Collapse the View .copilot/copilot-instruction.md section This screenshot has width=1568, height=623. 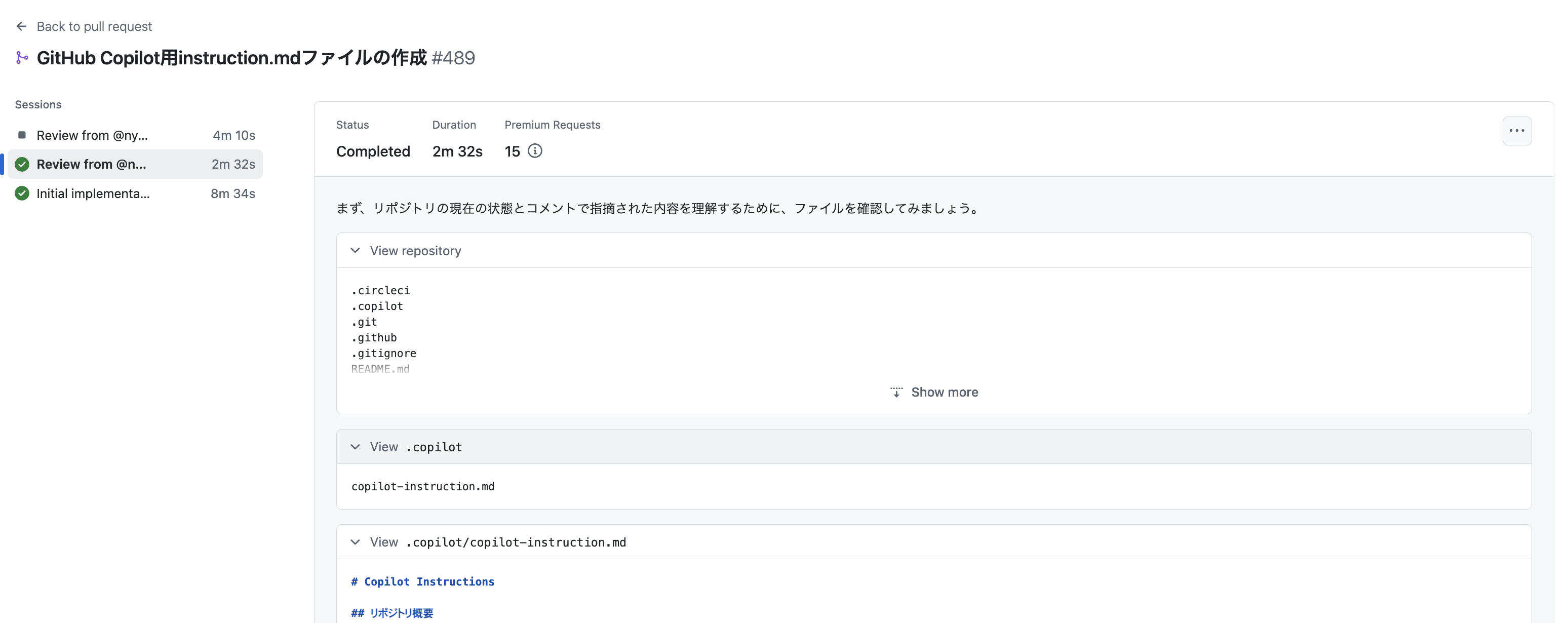tap(356, 542)
